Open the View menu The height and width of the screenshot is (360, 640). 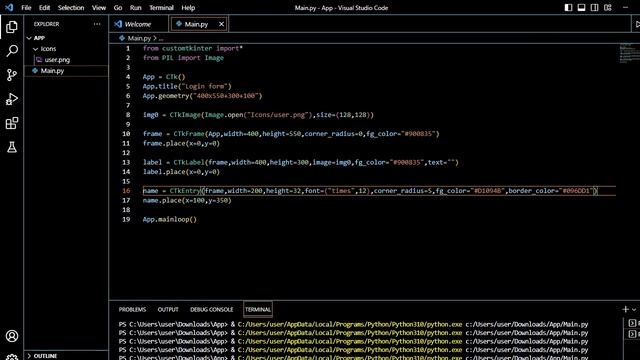(x=99, y=7)
